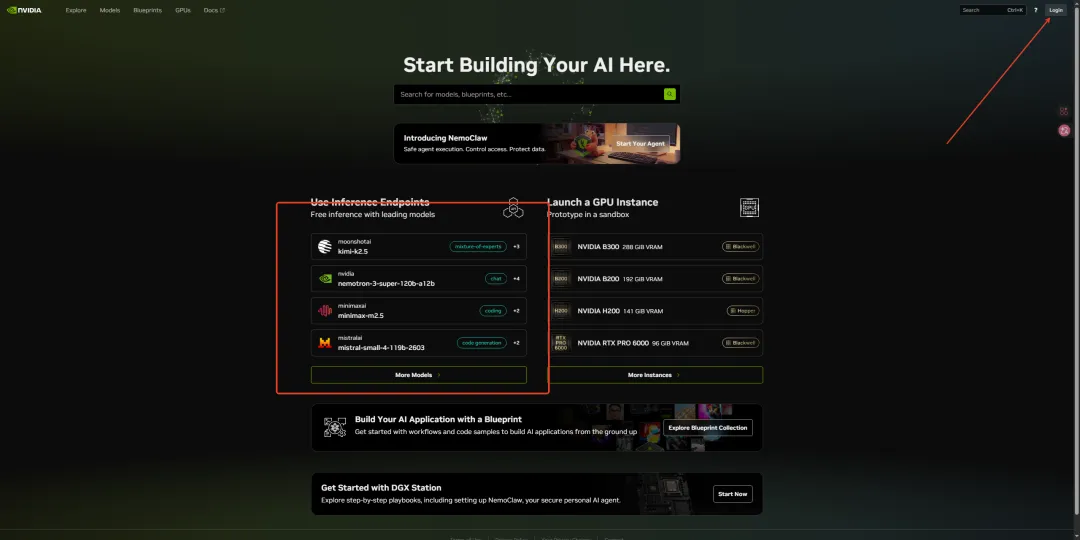The width and height of the screenshot is (1080, 540).
Task: Click Explore Blueprint Collection button
Action: pyautogui.click(x=707, y=428)
